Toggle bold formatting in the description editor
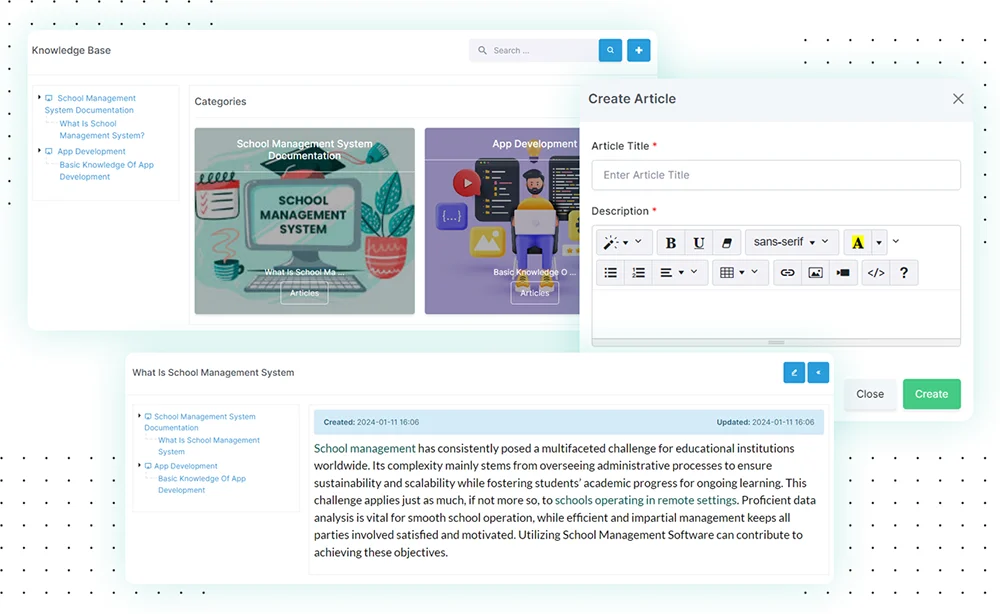Viewport: 1000px width, 614px height. [670, 242]
